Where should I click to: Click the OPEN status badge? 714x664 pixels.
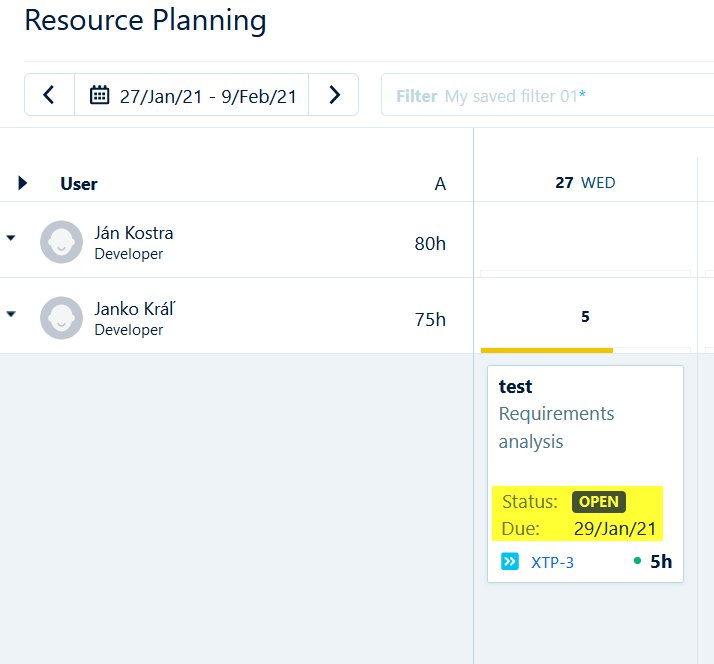(x=598, y=502)
